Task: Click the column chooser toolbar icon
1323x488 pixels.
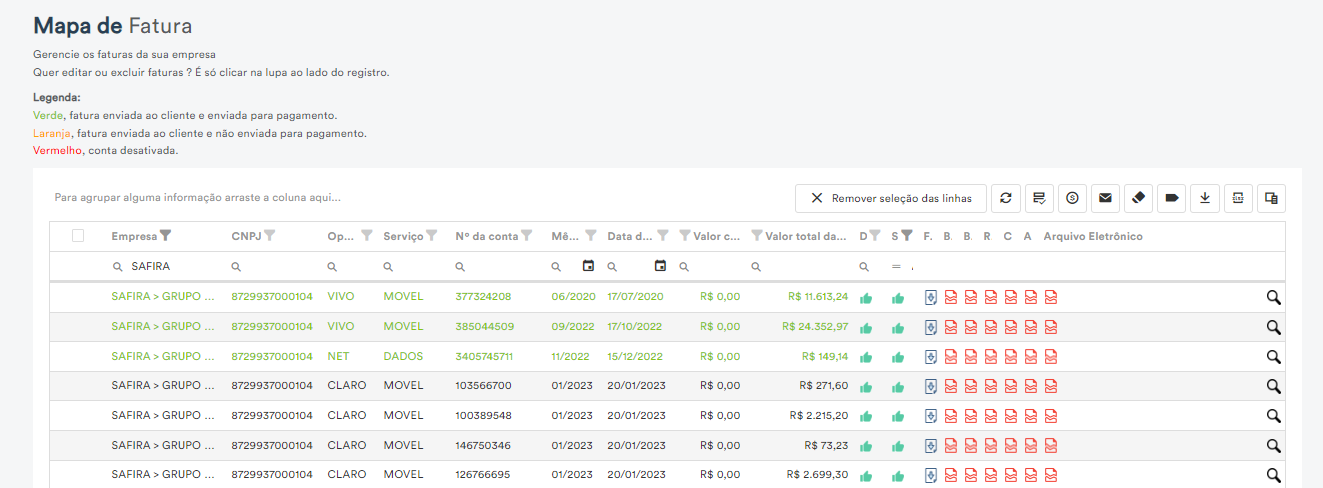Action: [1271, 198]
